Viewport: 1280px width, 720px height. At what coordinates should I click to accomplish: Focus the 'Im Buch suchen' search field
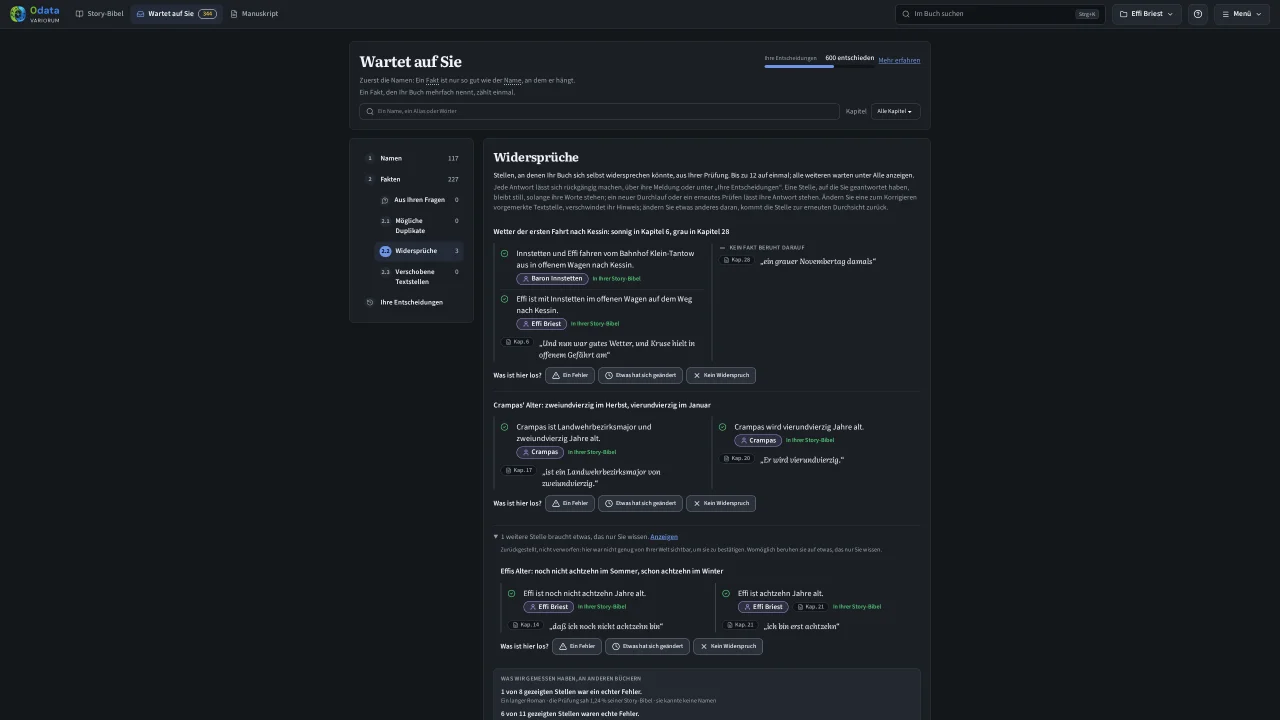1000,14
